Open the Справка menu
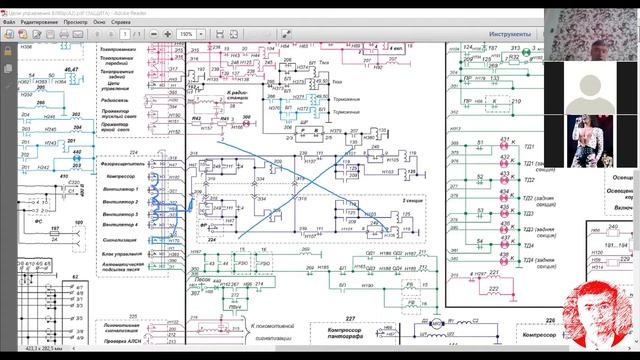640x360 pixels. click(x=121, y=22)
